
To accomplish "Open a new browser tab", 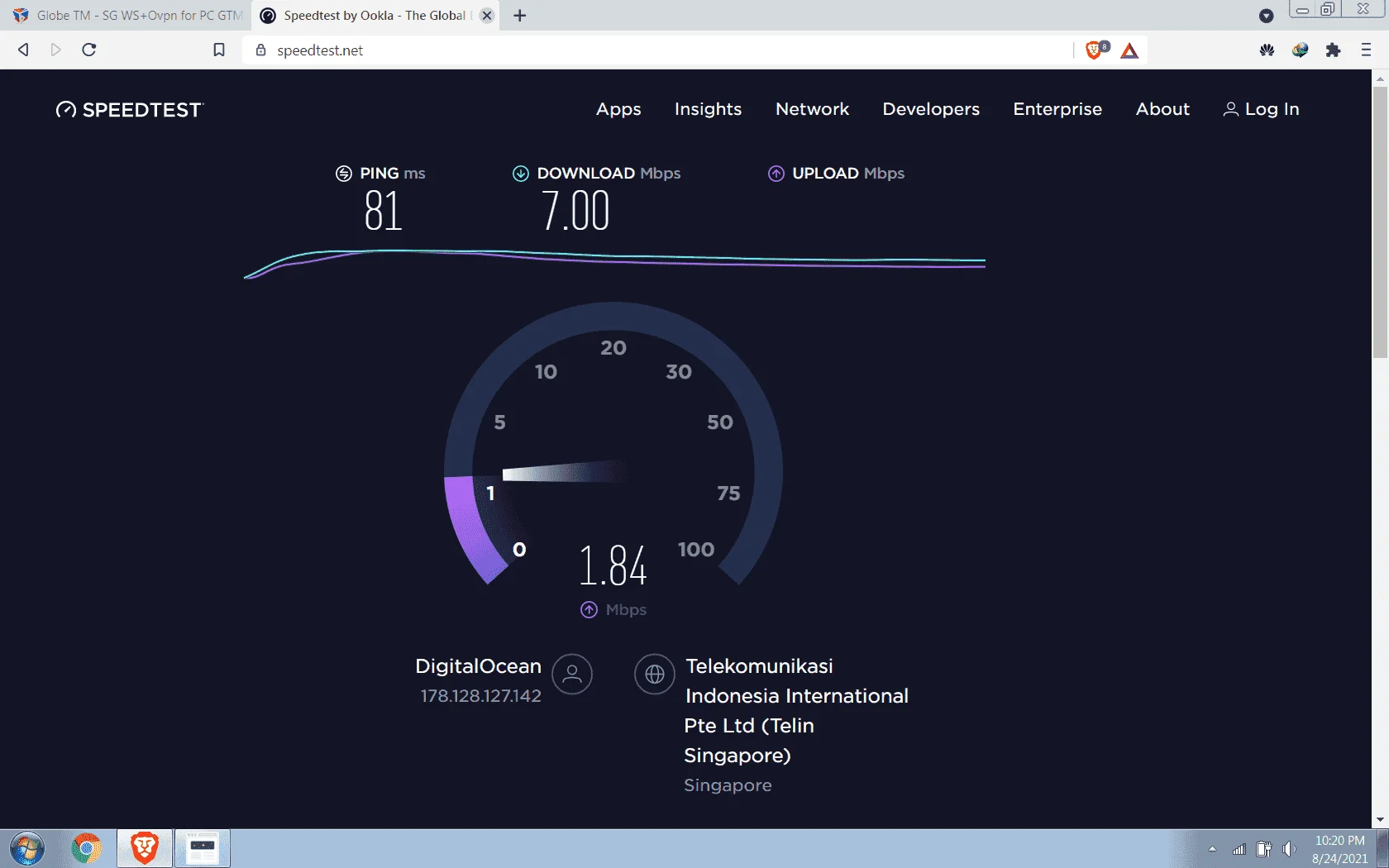I will point(519,16).
